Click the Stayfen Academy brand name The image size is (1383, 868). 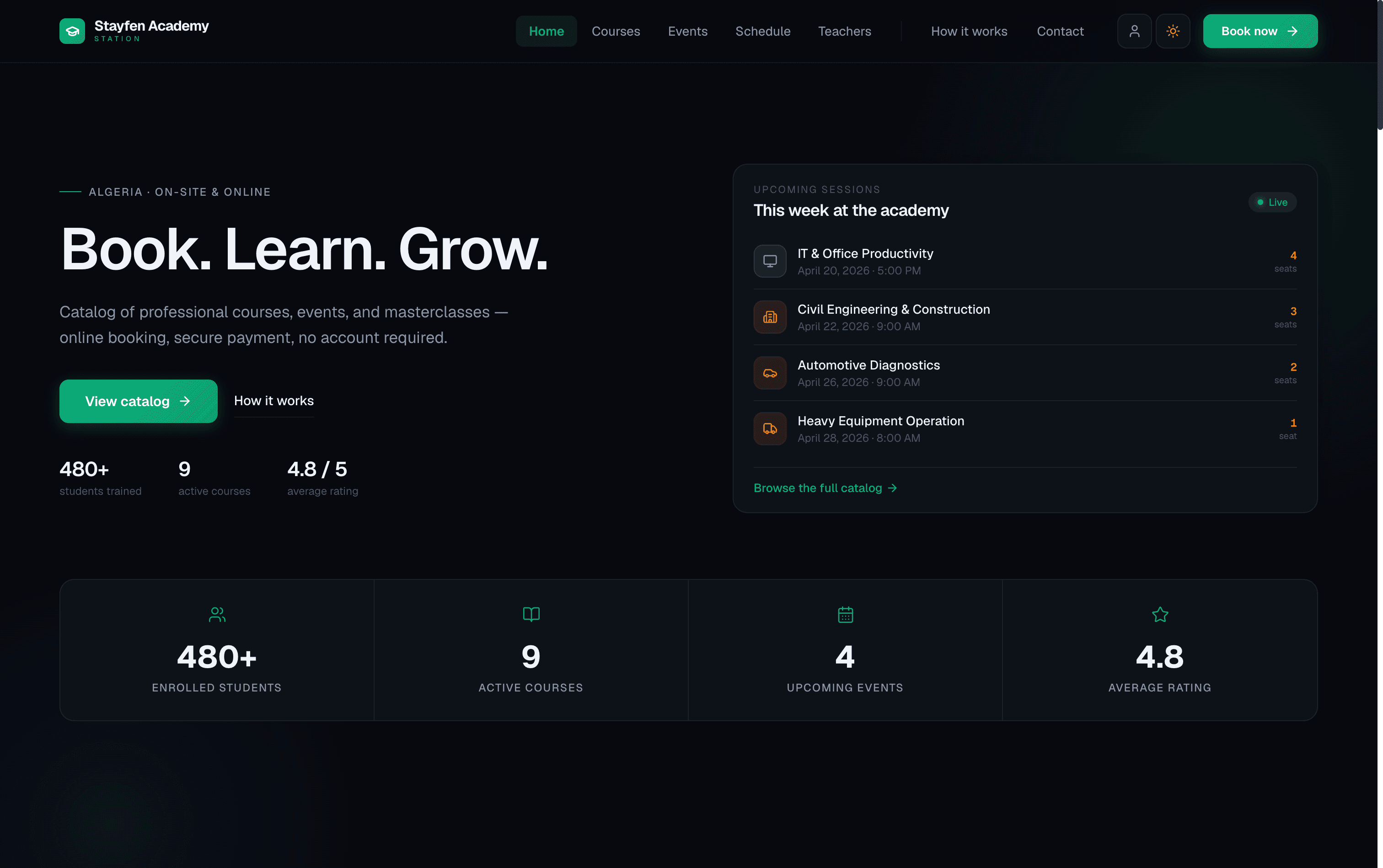pos(151,26)
